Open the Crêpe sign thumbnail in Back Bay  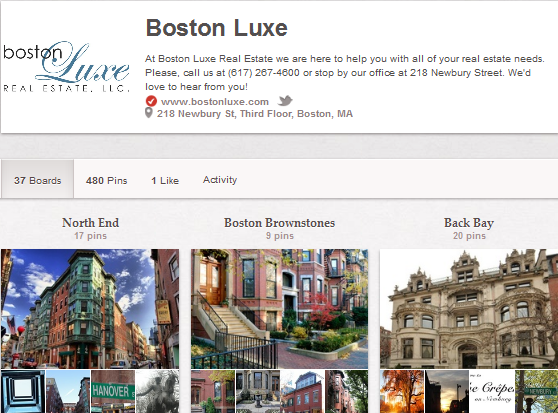pos(492,392)
